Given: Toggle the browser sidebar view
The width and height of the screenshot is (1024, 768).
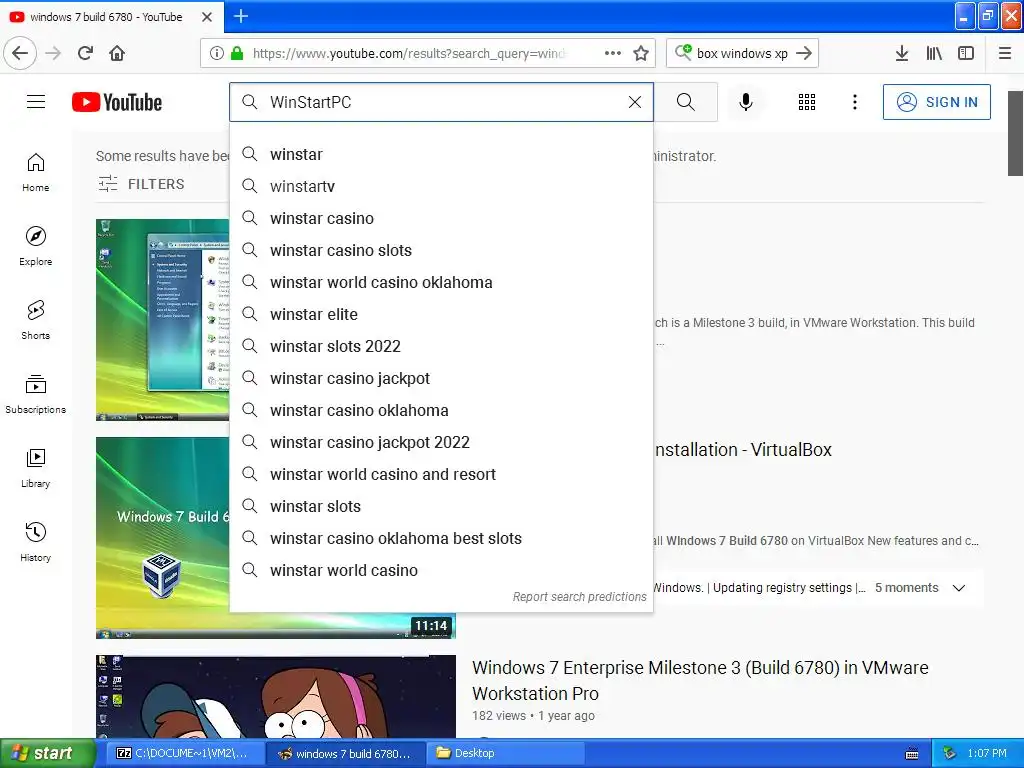Looking at the screenshot, I should [x=966, y=53].
